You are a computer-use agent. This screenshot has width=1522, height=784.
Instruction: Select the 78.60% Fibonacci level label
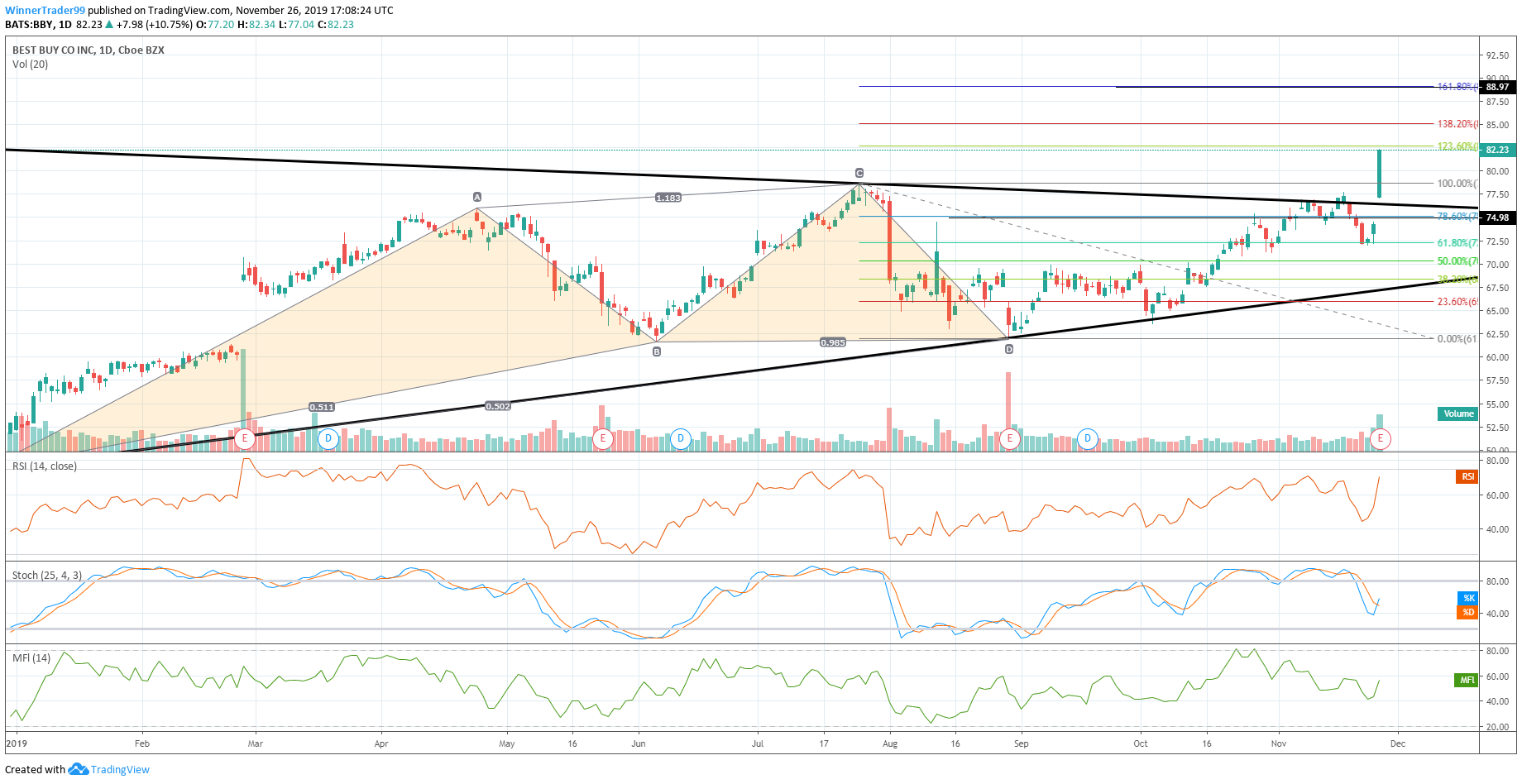1457,217
